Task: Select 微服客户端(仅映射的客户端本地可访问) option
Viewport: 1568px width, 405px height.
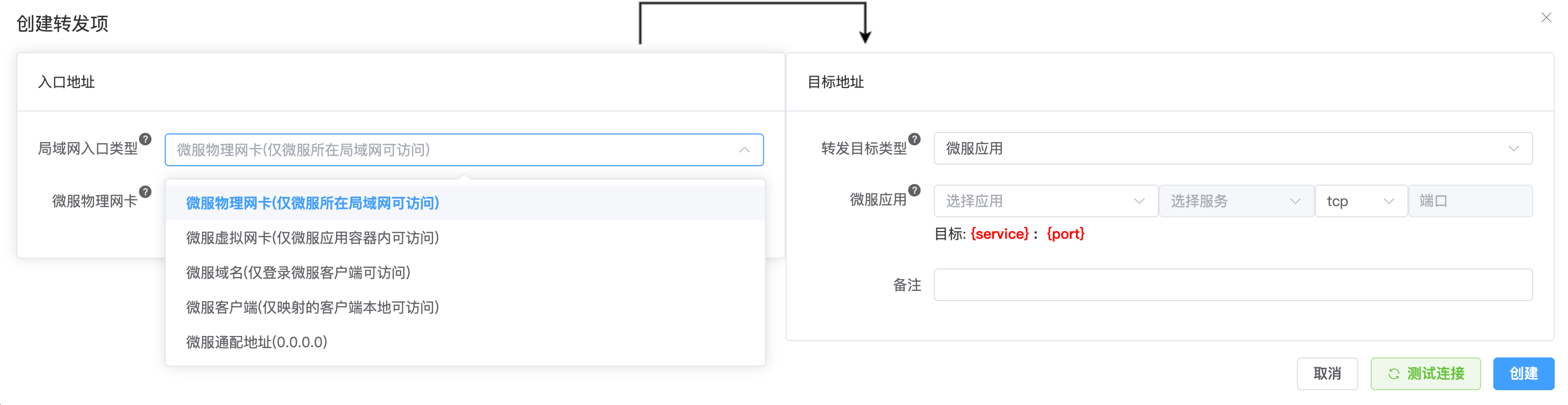Action: [x=465, y=307]
